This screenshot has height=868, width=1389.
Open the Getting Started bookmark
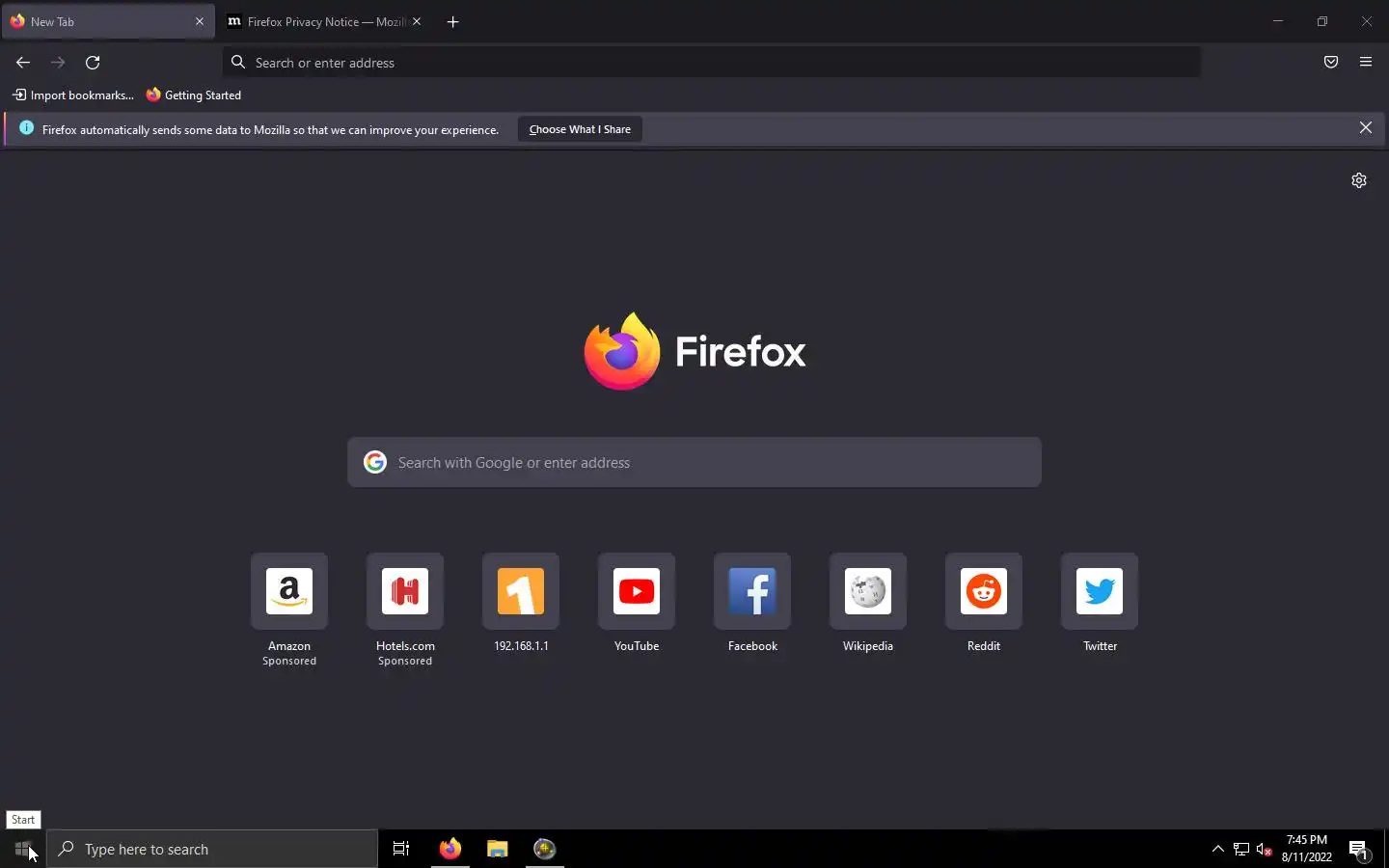coord(194,95)
